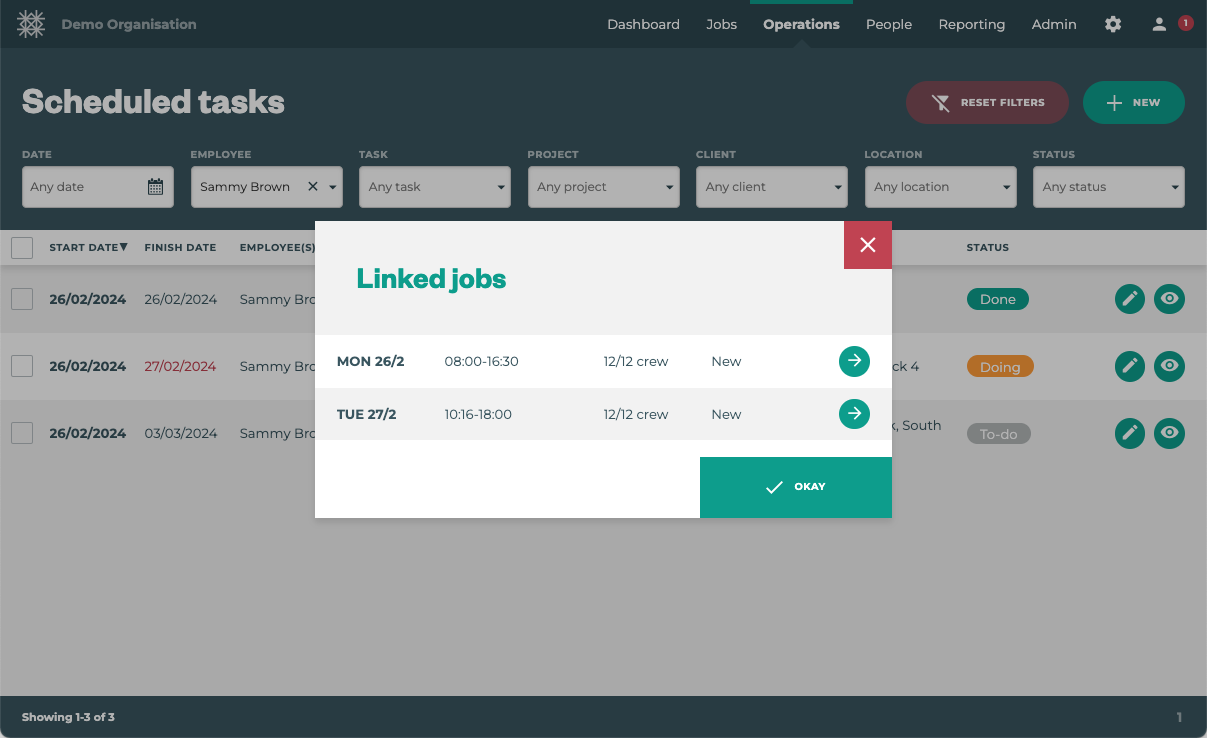This screenshot has height=738, width=1207.
Task: Go to the Dashboard menu
Action: pyautogui.click(x=643, y=24)
